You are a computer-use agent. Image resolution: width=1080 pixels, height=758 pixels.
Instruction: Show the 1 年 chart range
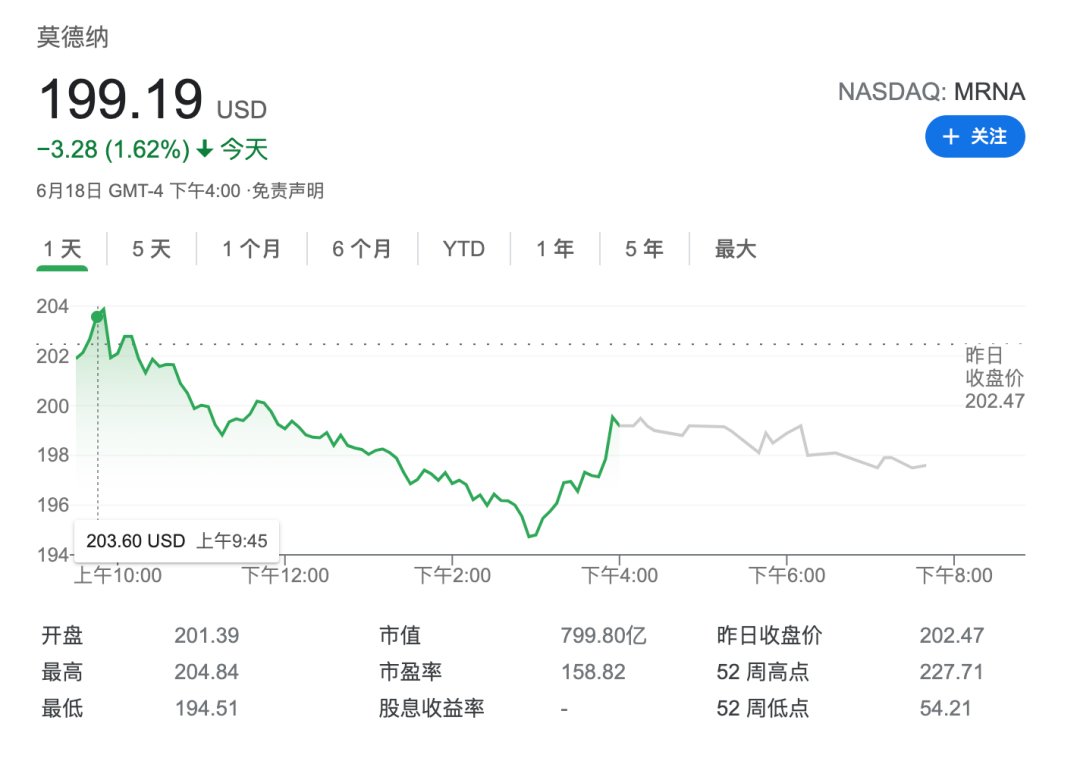pyautogui.click(x=555, y=249)
